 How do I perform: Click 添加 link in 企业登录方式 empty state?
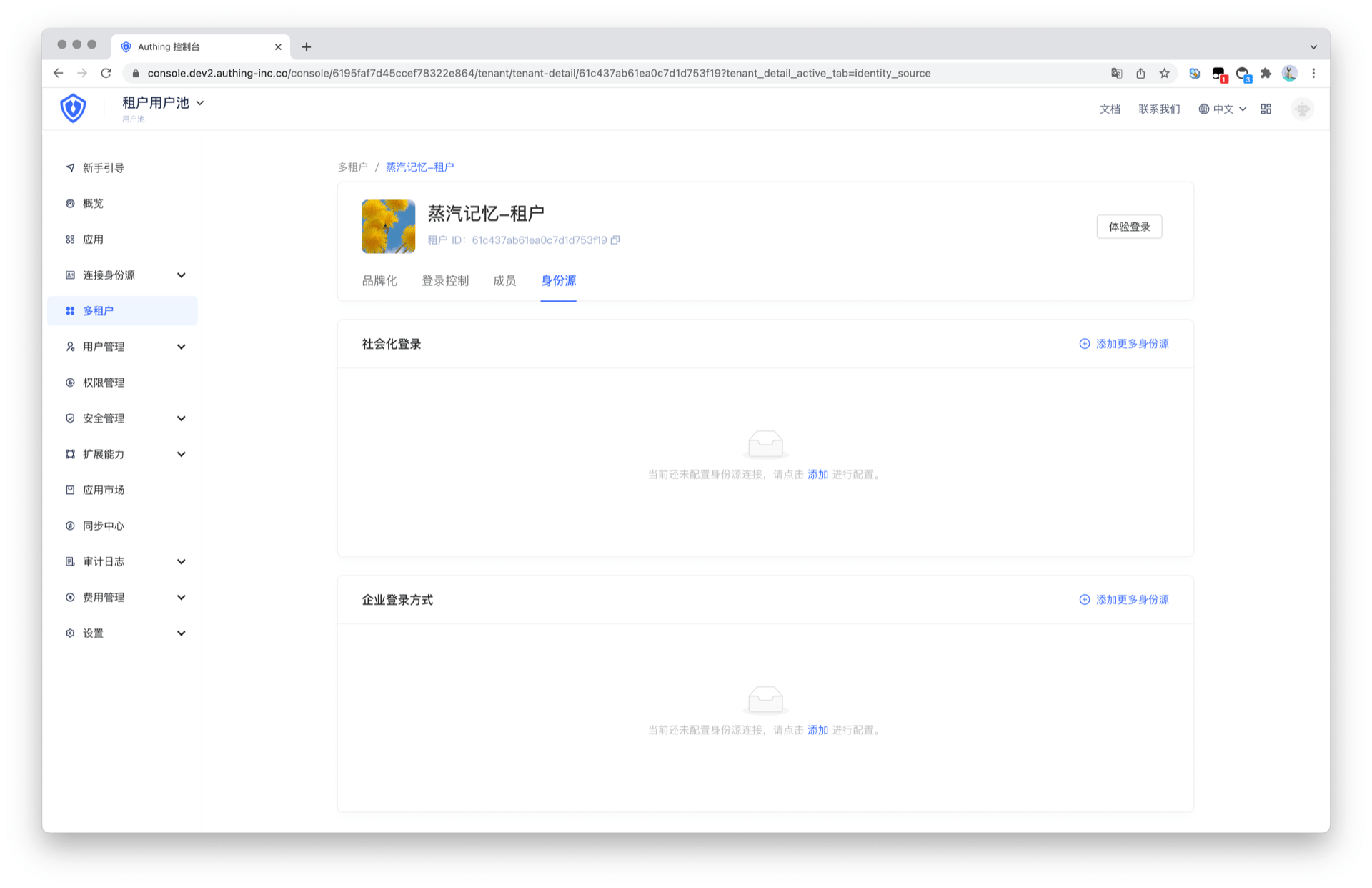click(x=817, y=730)
